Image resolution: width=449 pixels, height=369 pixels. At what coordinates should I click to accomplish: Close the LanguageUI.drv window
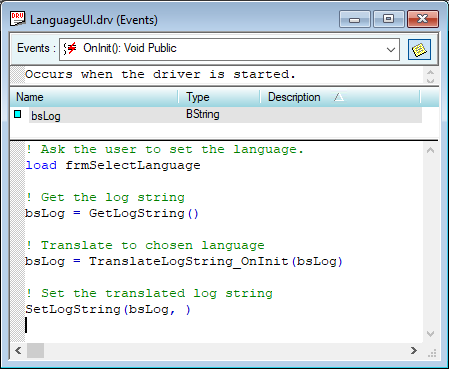point(423,19)
